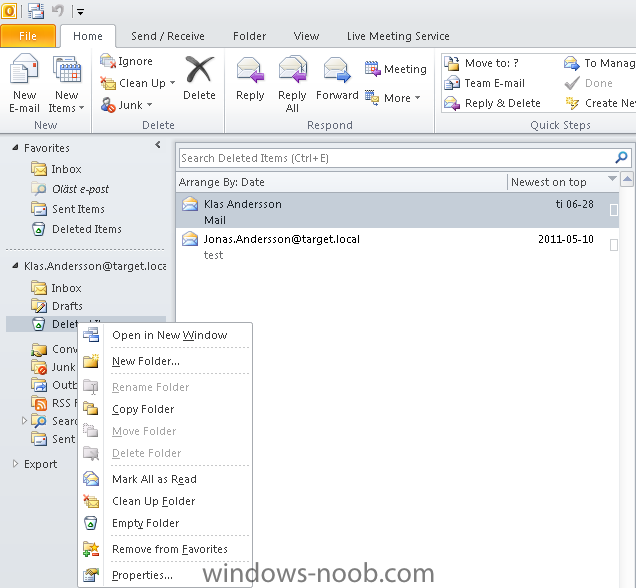Screen dimensions: 636x588
Task: Click the Outlook application icon
Action: [9, 11]
